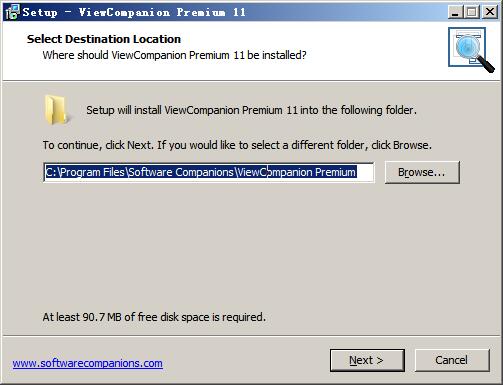Cancel the installation
Viewport: 503px width, 385px height.
click(x=452, y=360)
